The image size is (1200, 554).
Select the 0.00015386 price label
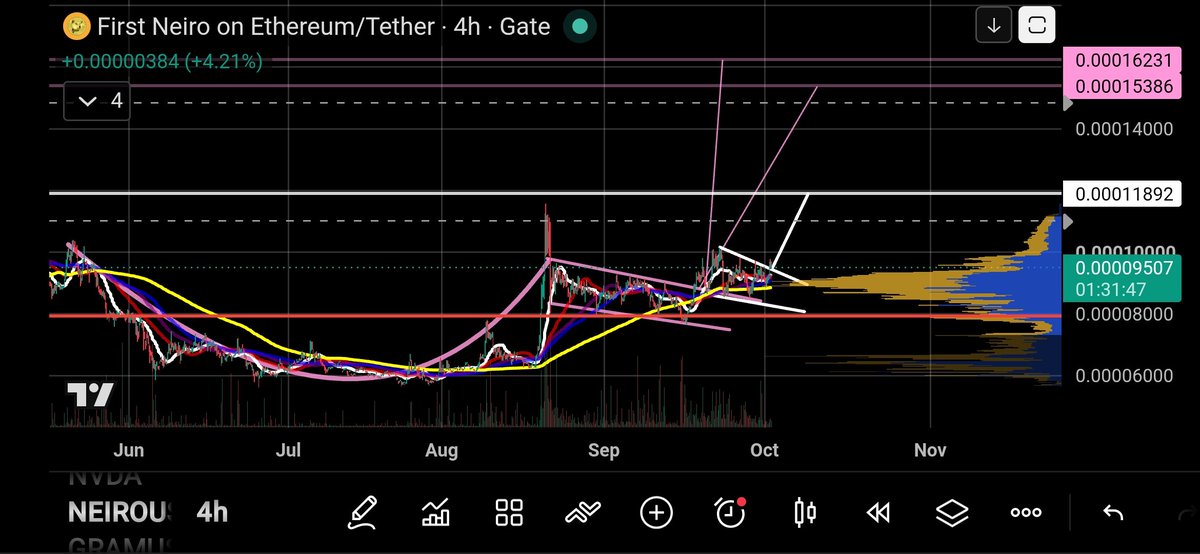[x=1123, y=86]
